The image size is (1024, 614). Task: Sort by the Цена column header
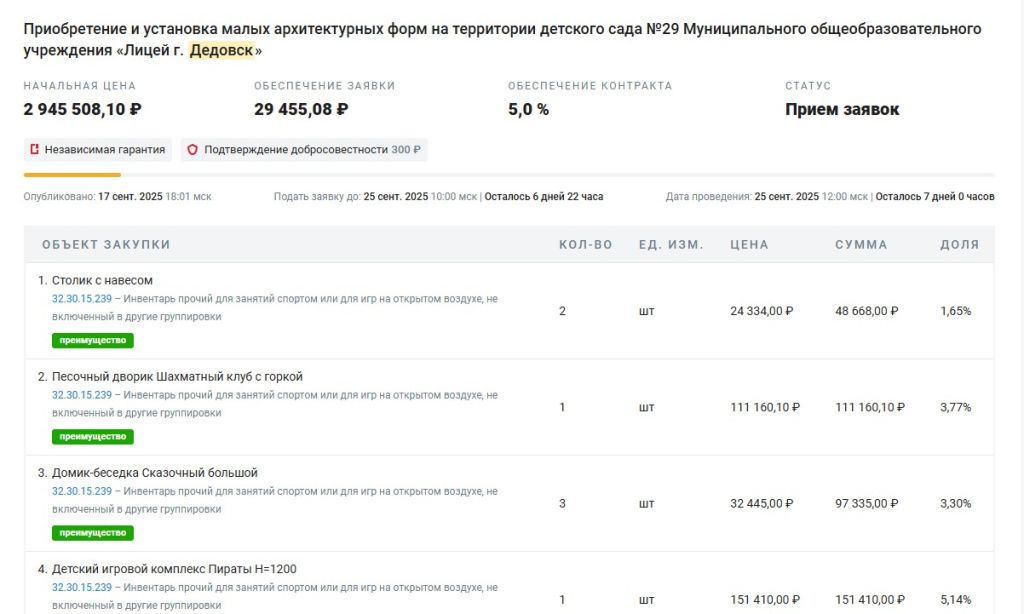749,245
